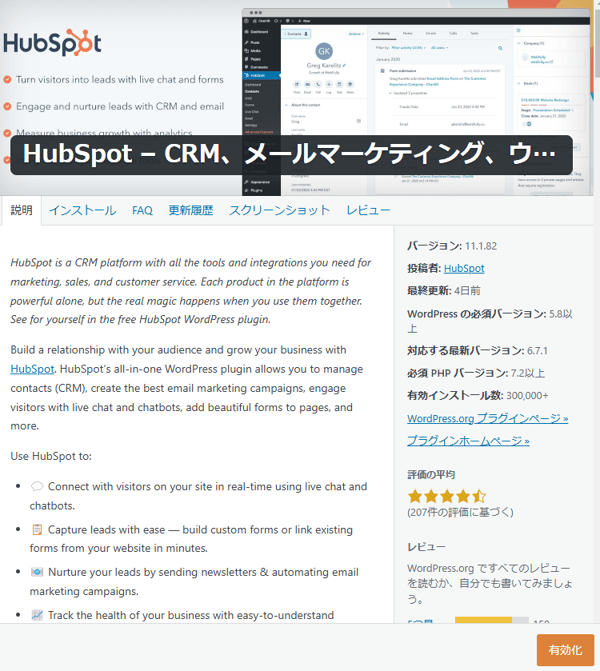This screenshot has width=600, height=671.
Task: Open the プラグインホームページ link
Action: click(468, 440)
